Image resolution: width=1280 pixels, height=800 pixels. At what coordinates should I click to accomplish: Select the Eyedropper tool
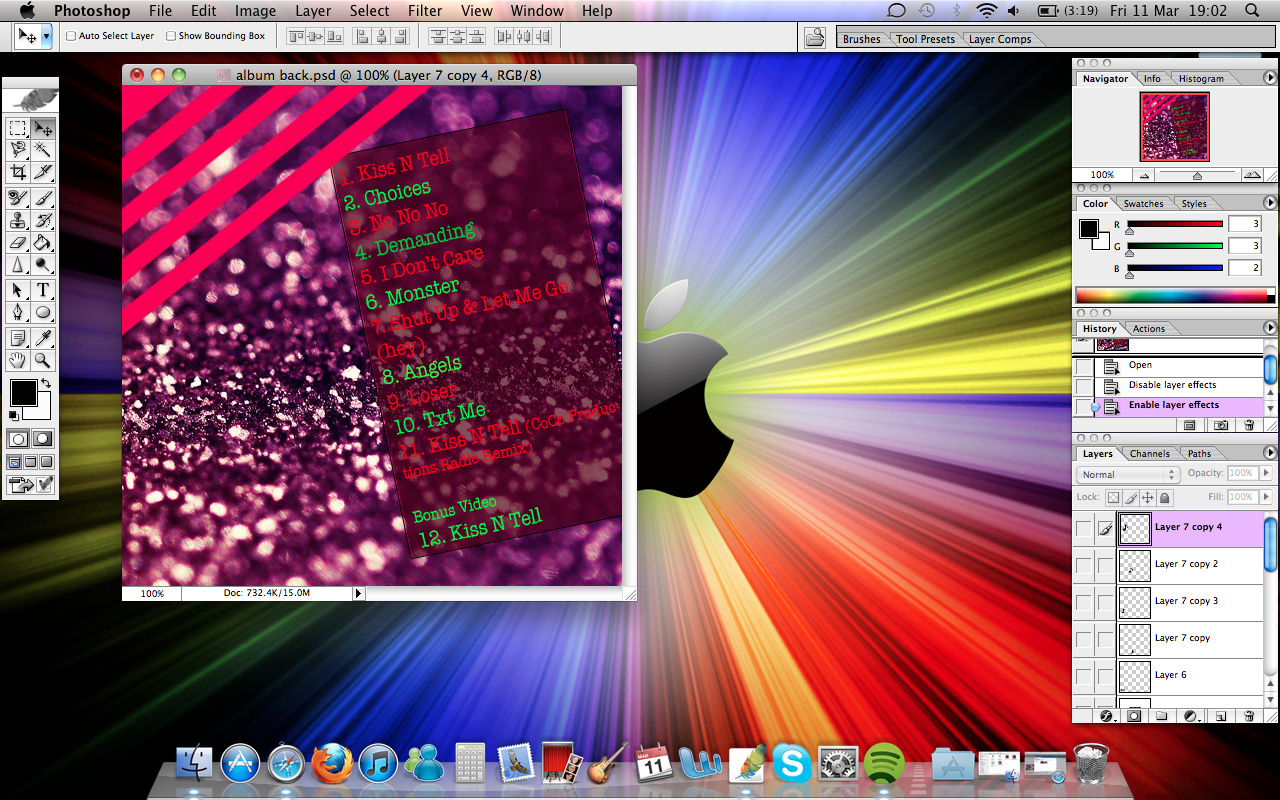click(x=43, y=337)
